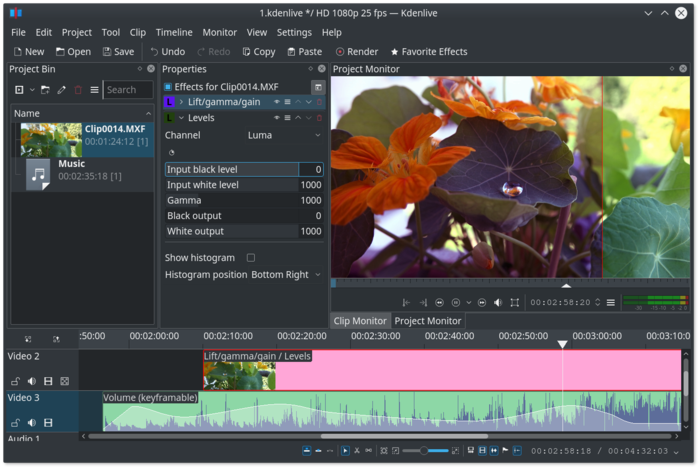Open the Timeline menu
This screenshot has height=469, width=700.
(174, 32)
